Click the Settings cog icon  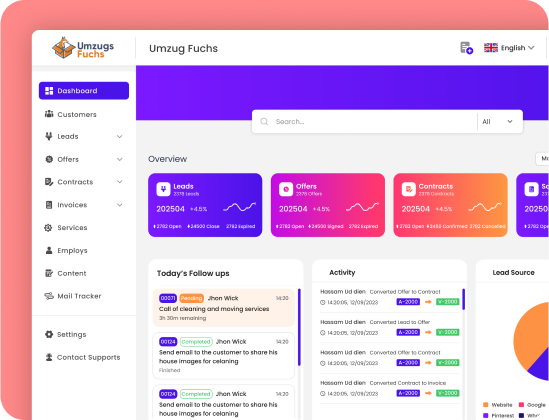click(49, 334)
